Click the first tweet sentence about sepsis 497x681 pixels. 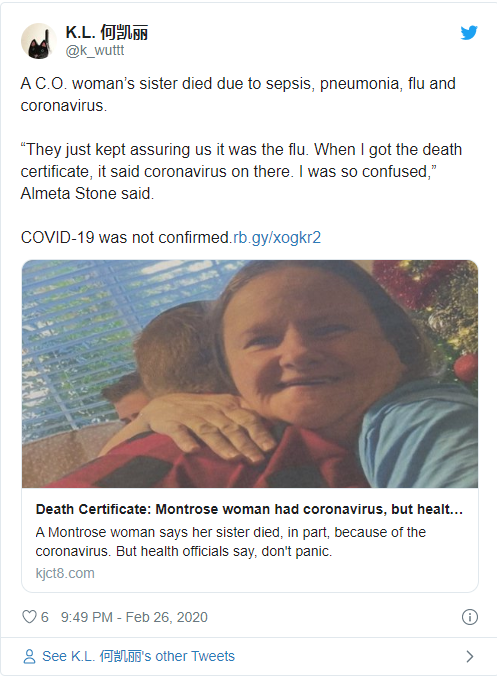[238, 94]
